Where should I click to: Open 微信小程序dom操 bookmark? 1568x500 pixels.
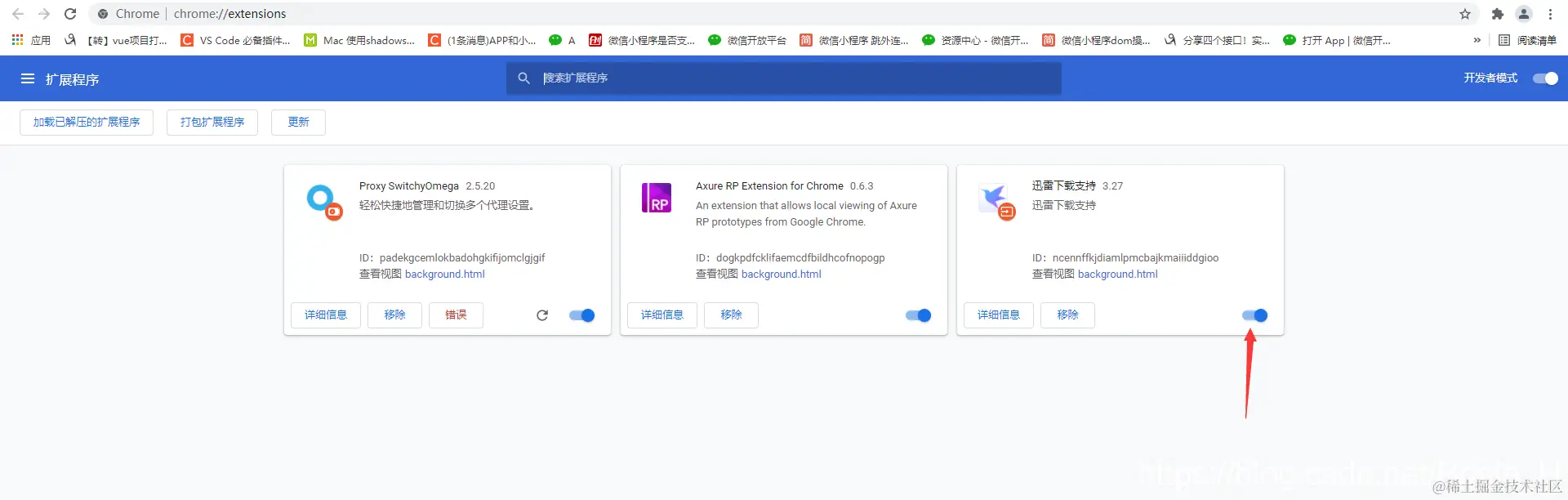coord(1096,40)
